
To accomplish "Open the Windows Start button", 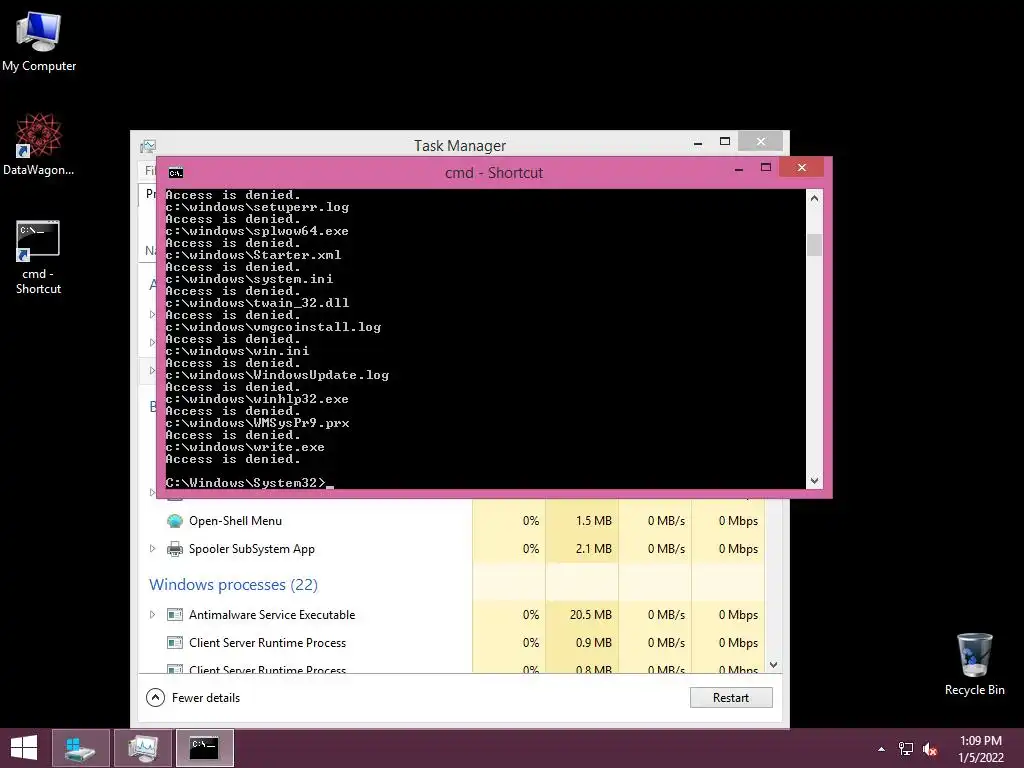I will [24, 748].
